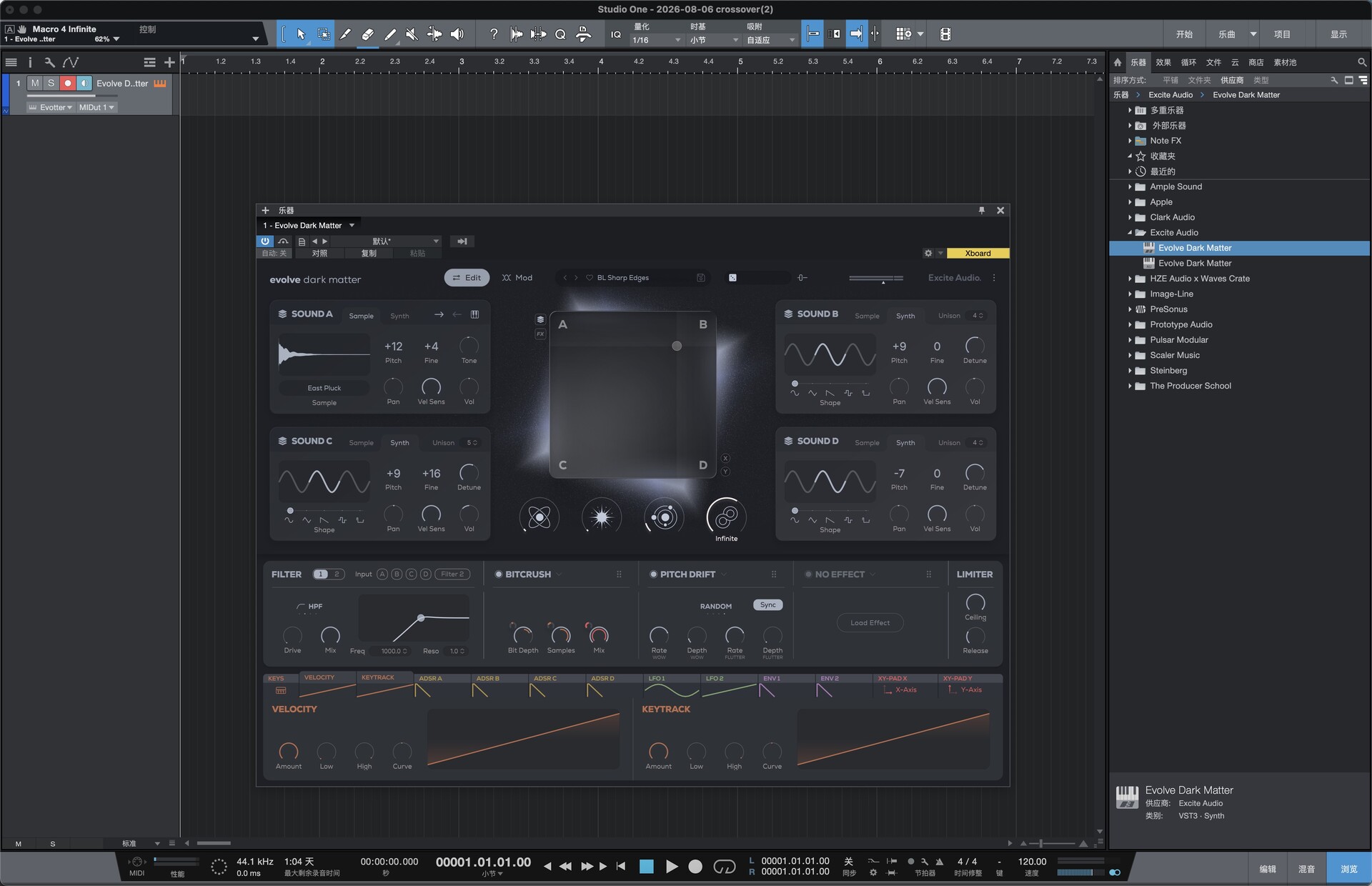Click the Load Effect button
The width and height of the screenshot is (1372, 886).
(870, 622)
